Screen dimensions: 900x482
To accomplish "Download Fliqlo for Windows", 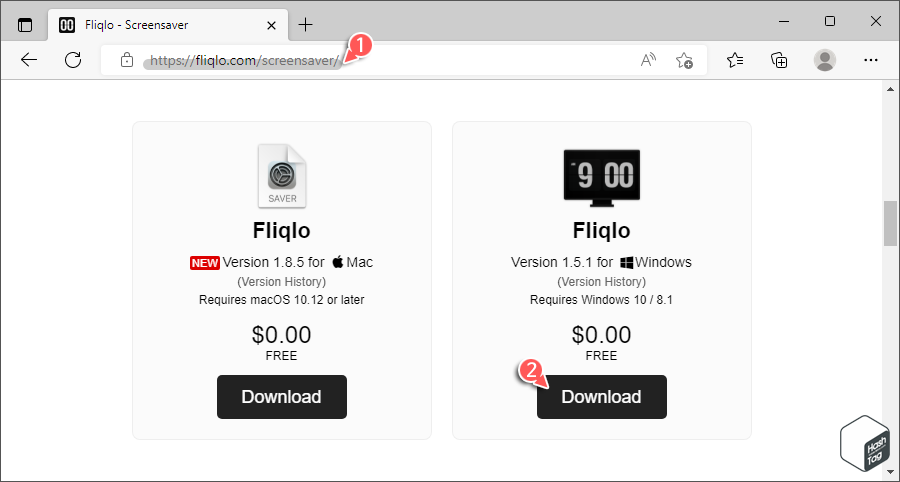I will (x=602, y=397).
